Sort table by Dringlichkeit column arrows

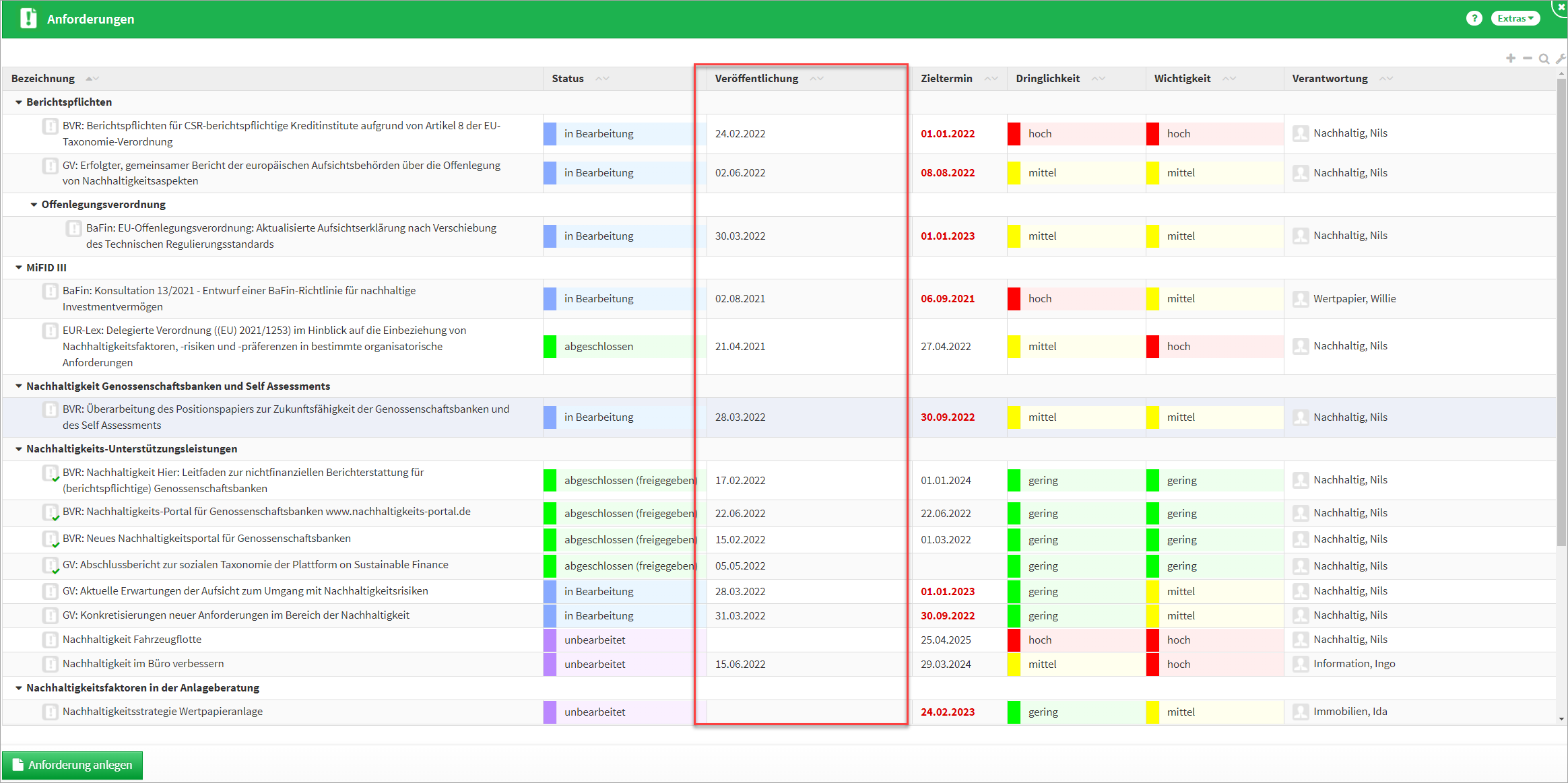click(1098, 79)
